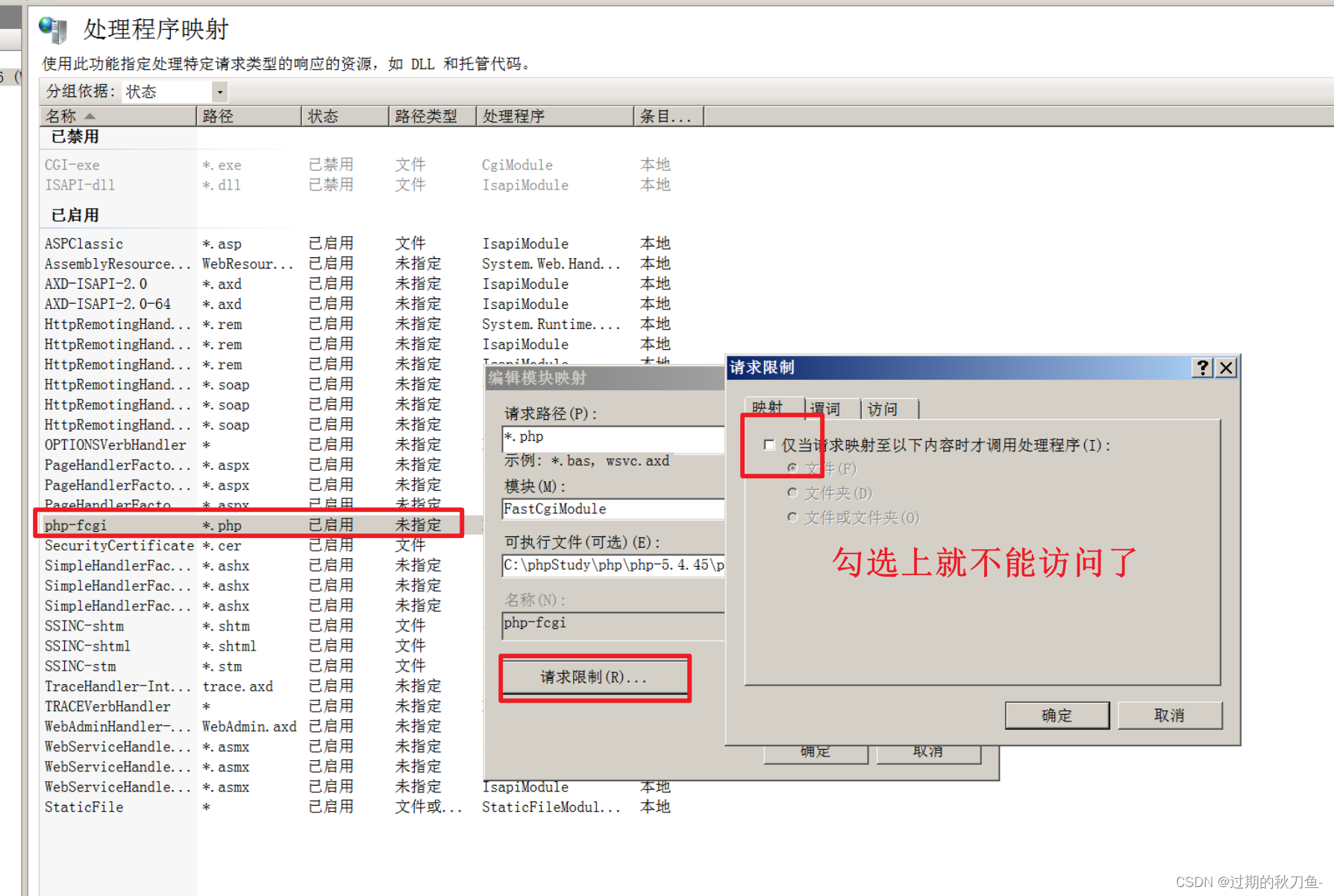Select the CGI-exe disabled handler
The image size is (1334, 896).
[358, 165]
